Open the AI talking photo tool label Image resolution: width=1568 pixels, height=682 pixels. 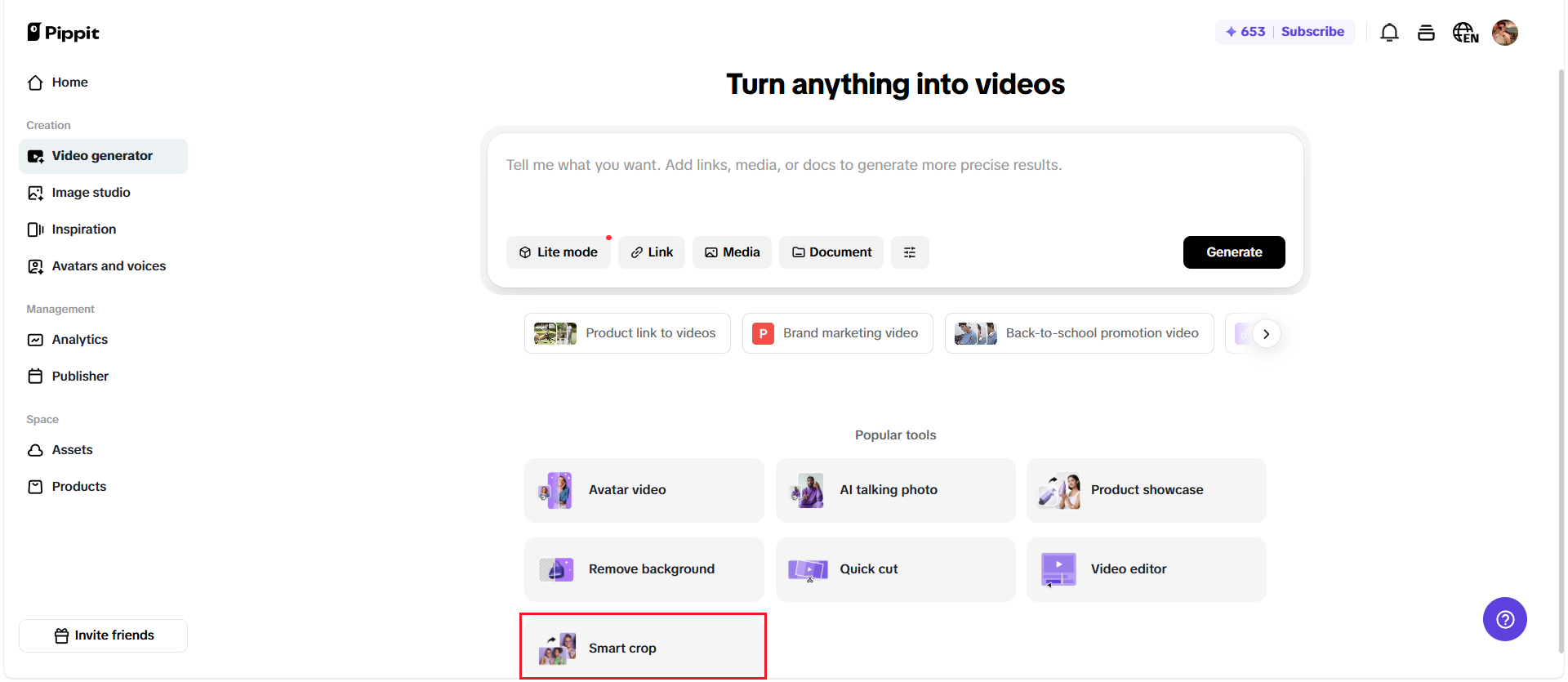889,490
